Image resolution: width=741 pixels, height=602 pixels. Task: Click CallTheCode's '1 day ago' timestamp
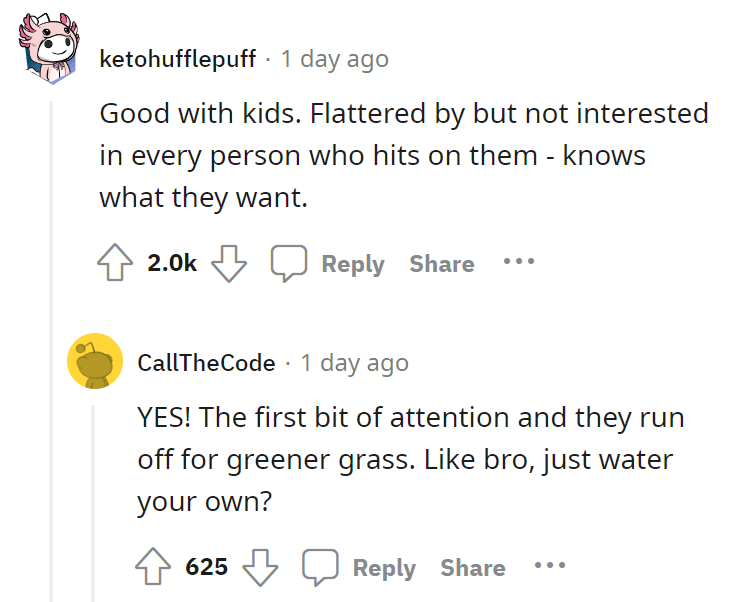[354, 363]
